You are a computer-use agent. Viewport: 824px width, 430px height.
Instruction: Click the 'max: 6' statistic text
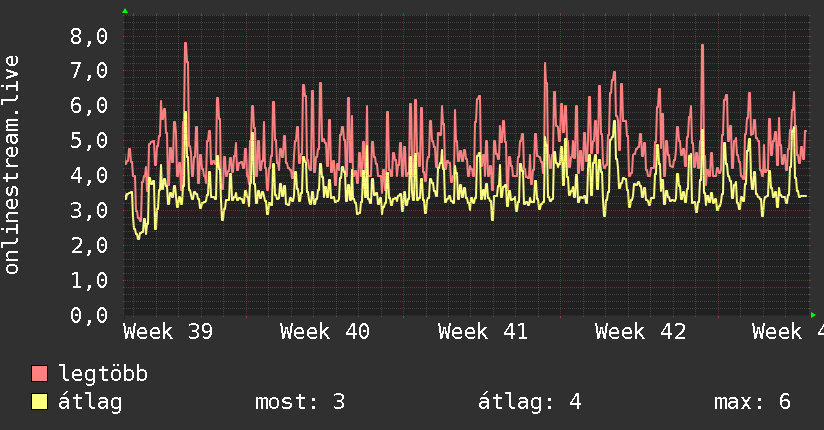(753, 402)
